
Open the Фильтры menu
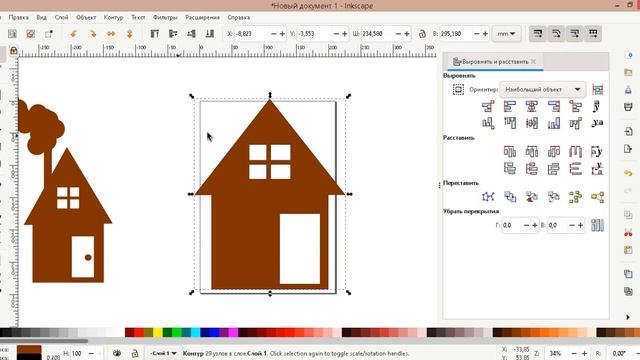(165, 18)
